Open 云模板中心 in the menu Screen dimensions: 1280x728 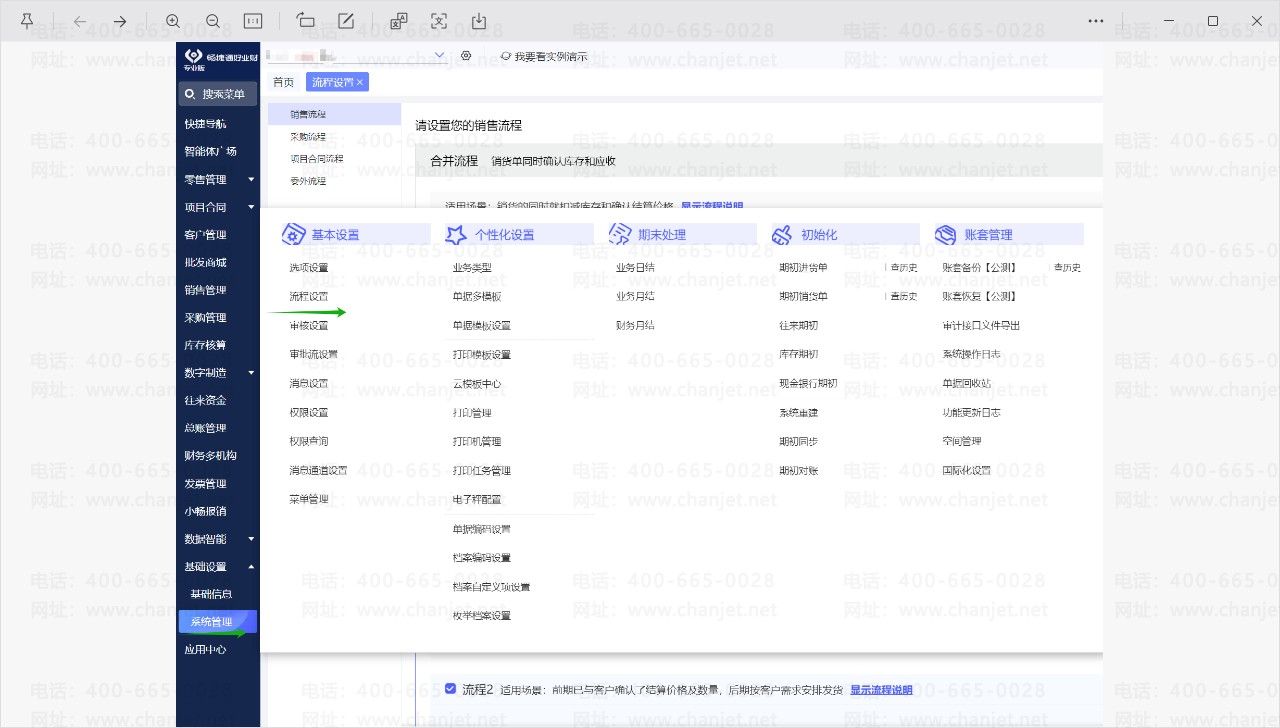tap(477, 384)
